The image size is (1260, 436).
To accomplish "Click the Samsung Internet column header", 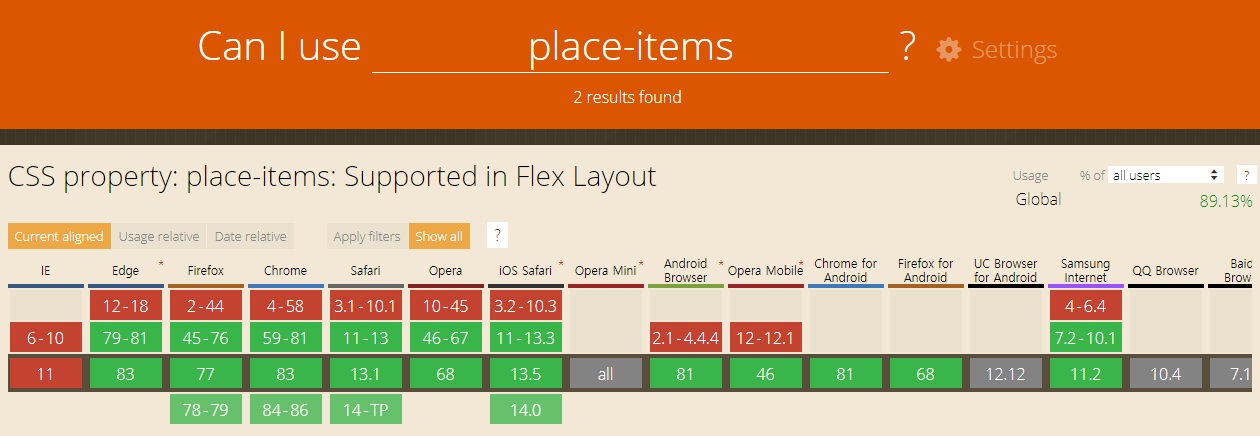I will click(1085, 271).
